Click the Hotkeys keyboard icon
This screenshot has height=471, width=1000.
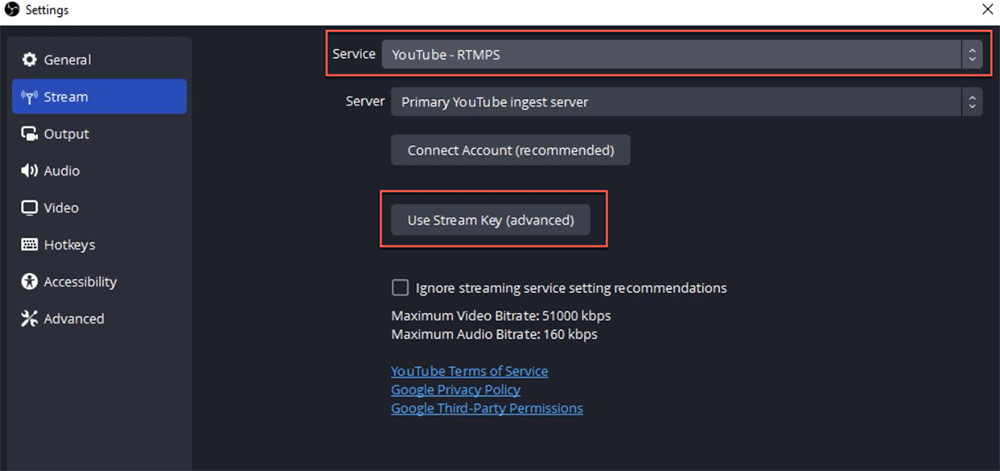[x=29, y=245]
